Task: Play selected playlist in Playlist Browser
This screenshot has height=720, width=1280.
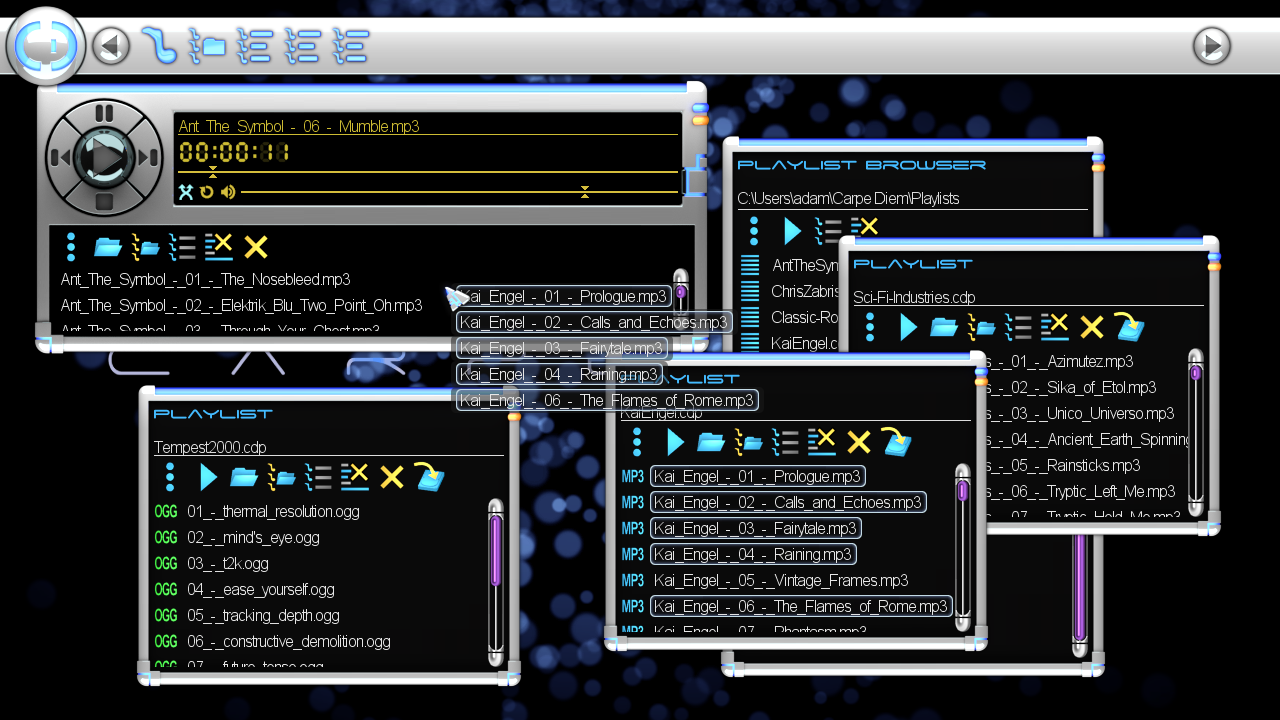Action: click(792, 231)
